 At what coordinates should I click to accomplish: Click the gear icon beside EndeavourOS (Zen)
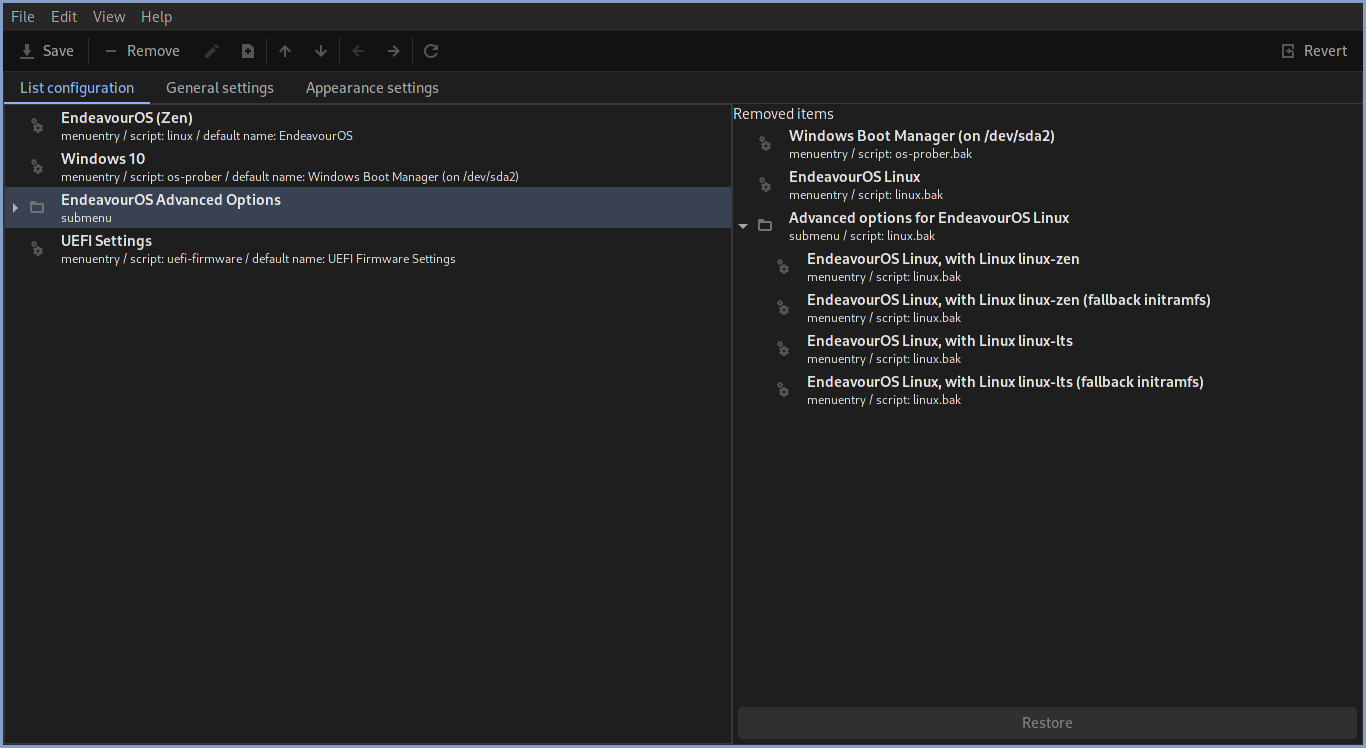click(37, 126)
